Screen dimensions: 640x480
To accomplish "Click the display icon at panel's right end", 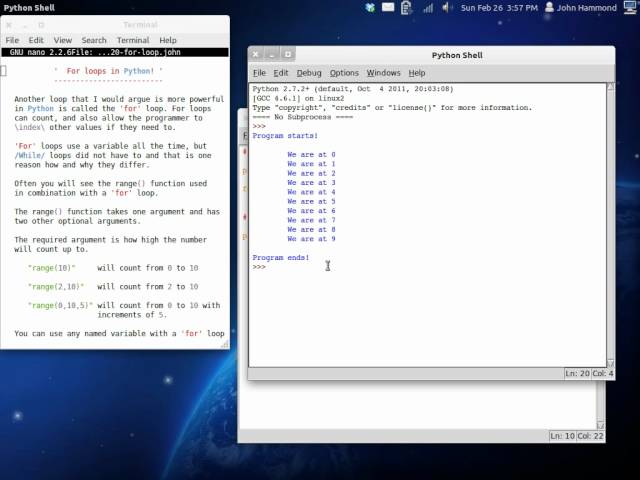I will coord(631,7).
